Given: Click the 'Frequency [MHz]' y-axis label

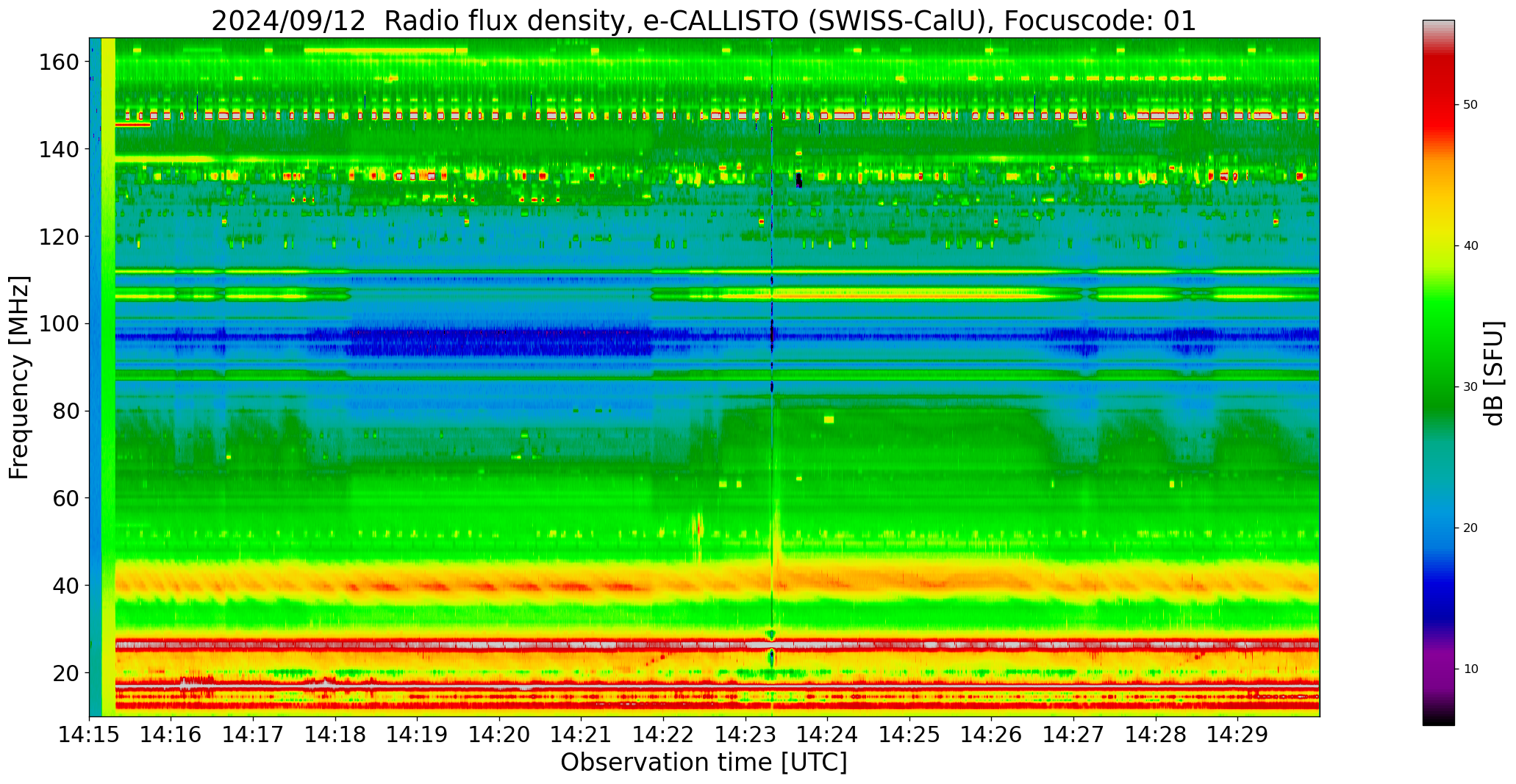Looking at the screenshot, I should click(19, 377).
